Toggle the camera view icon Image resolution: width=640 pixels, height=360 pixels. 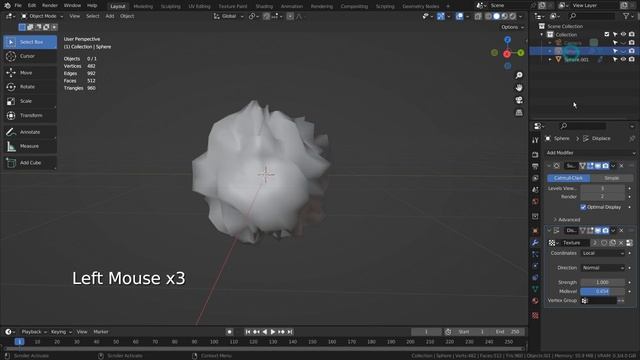519,100
